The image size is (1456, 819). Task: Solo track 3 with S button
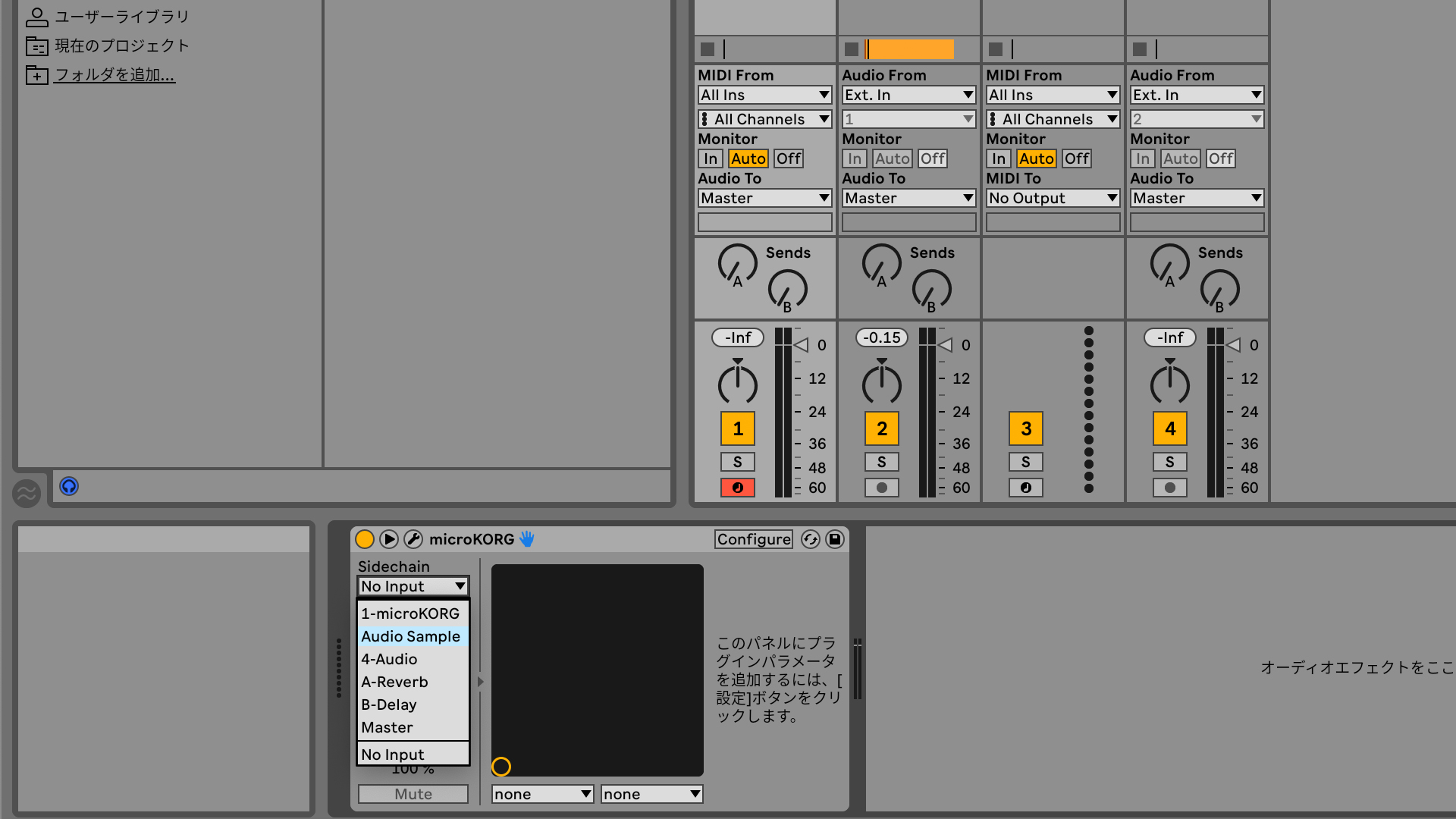pyautogui.click(x=1026, y=462)
